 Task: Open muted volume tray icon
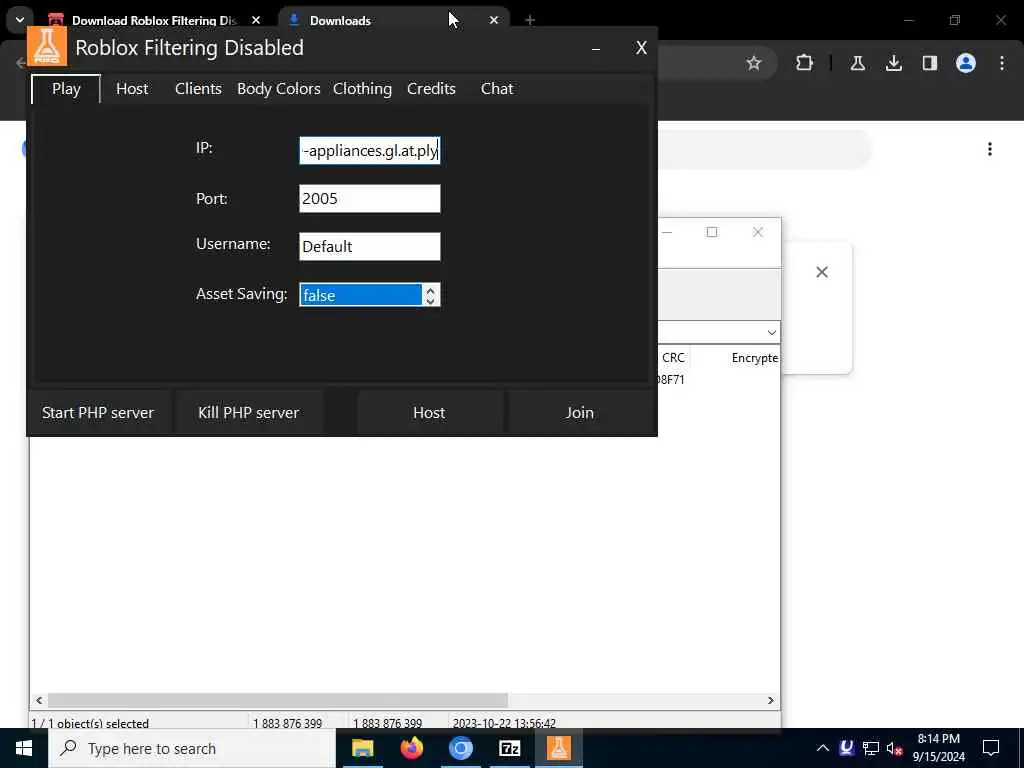[894, 748]
